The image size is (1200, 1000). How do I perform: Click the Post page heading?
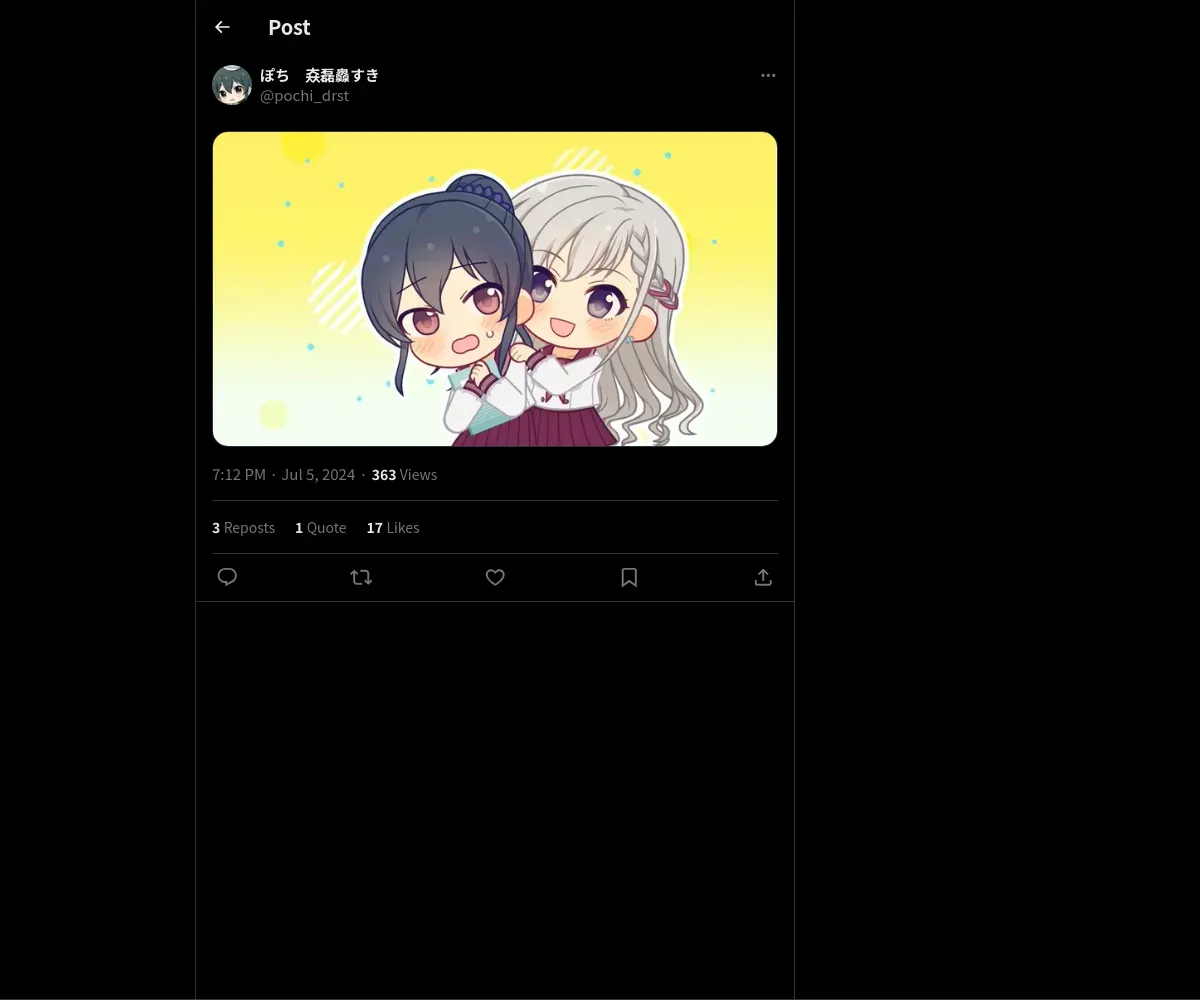point(289,27)
